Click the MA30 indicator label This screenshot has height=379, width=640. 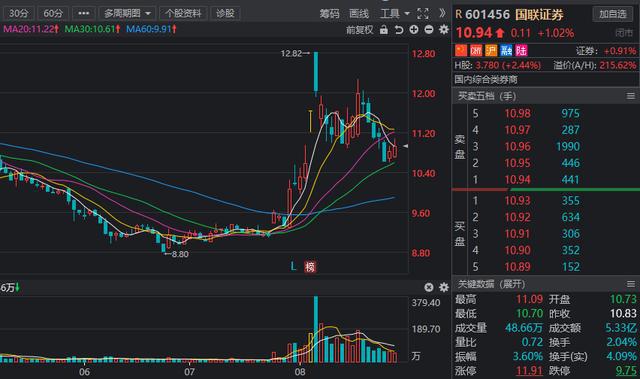coord(92,29)
